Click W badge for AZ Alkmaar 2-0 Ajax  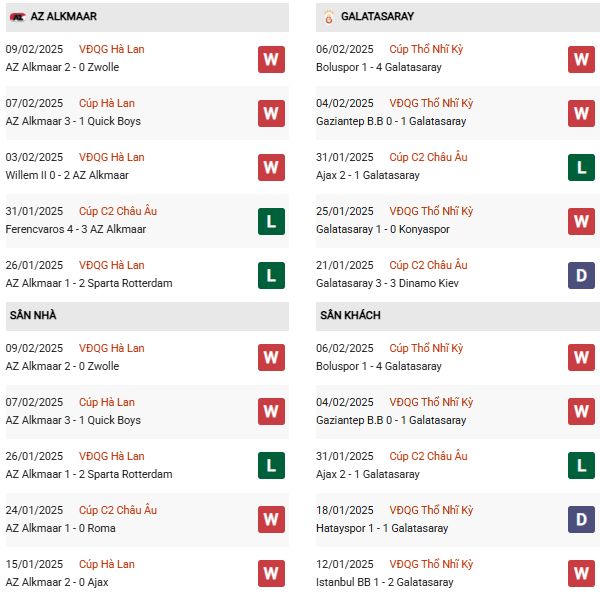(x=271, y=574)
